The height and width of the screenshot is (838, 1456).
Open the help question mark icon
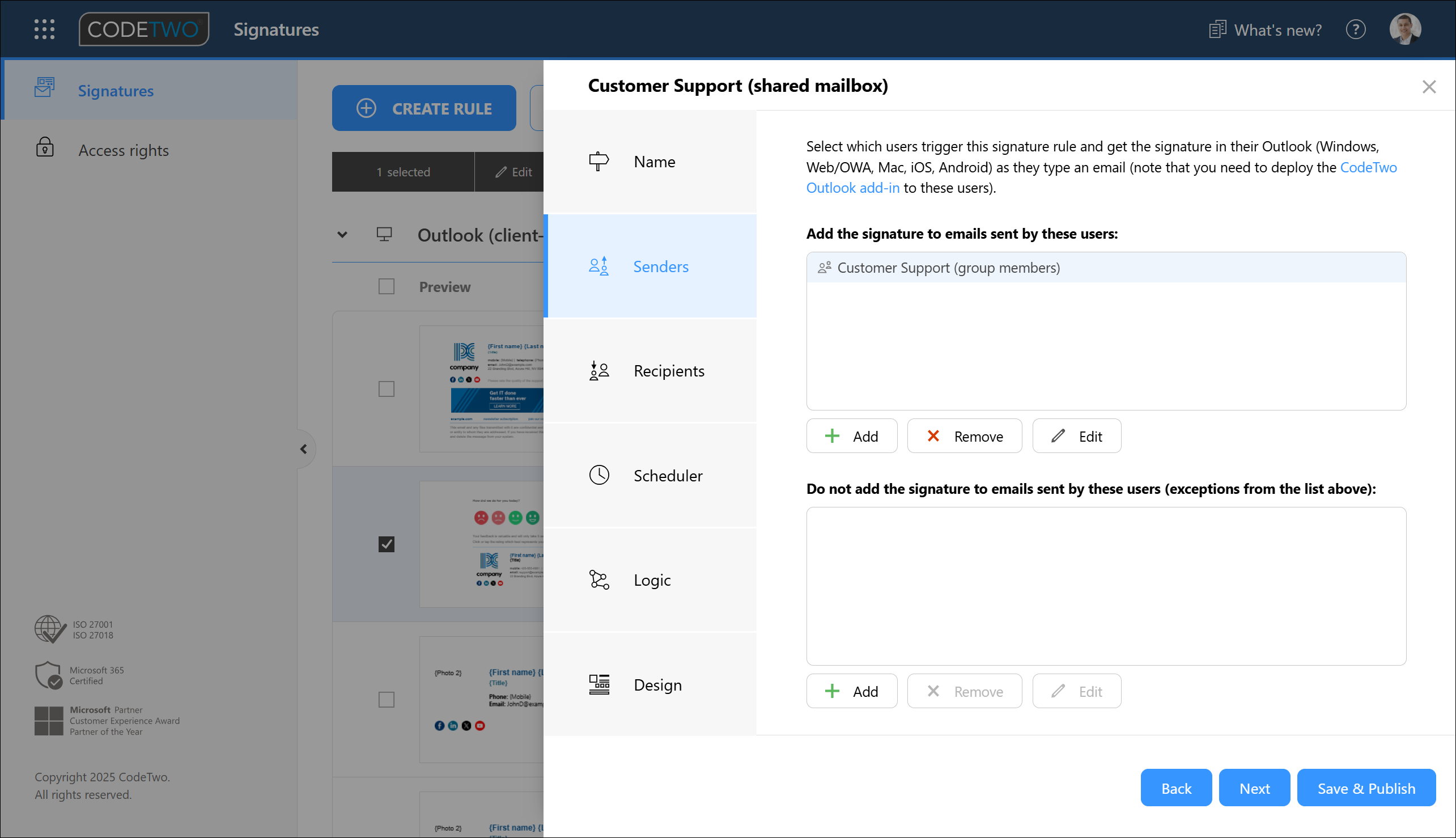[x=1355, y=29]
